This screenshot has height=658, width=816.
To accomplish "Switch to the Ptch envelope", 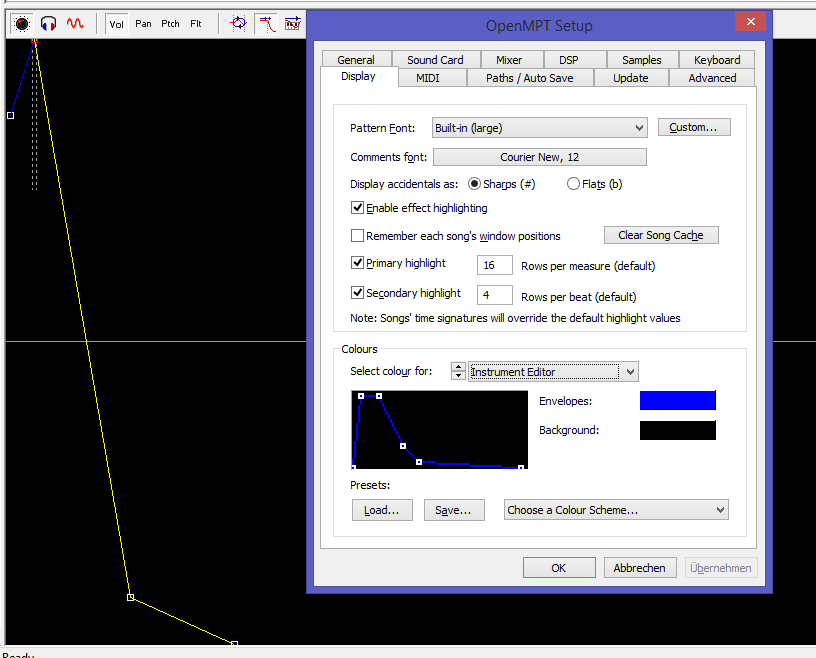I will coord(170,23).
